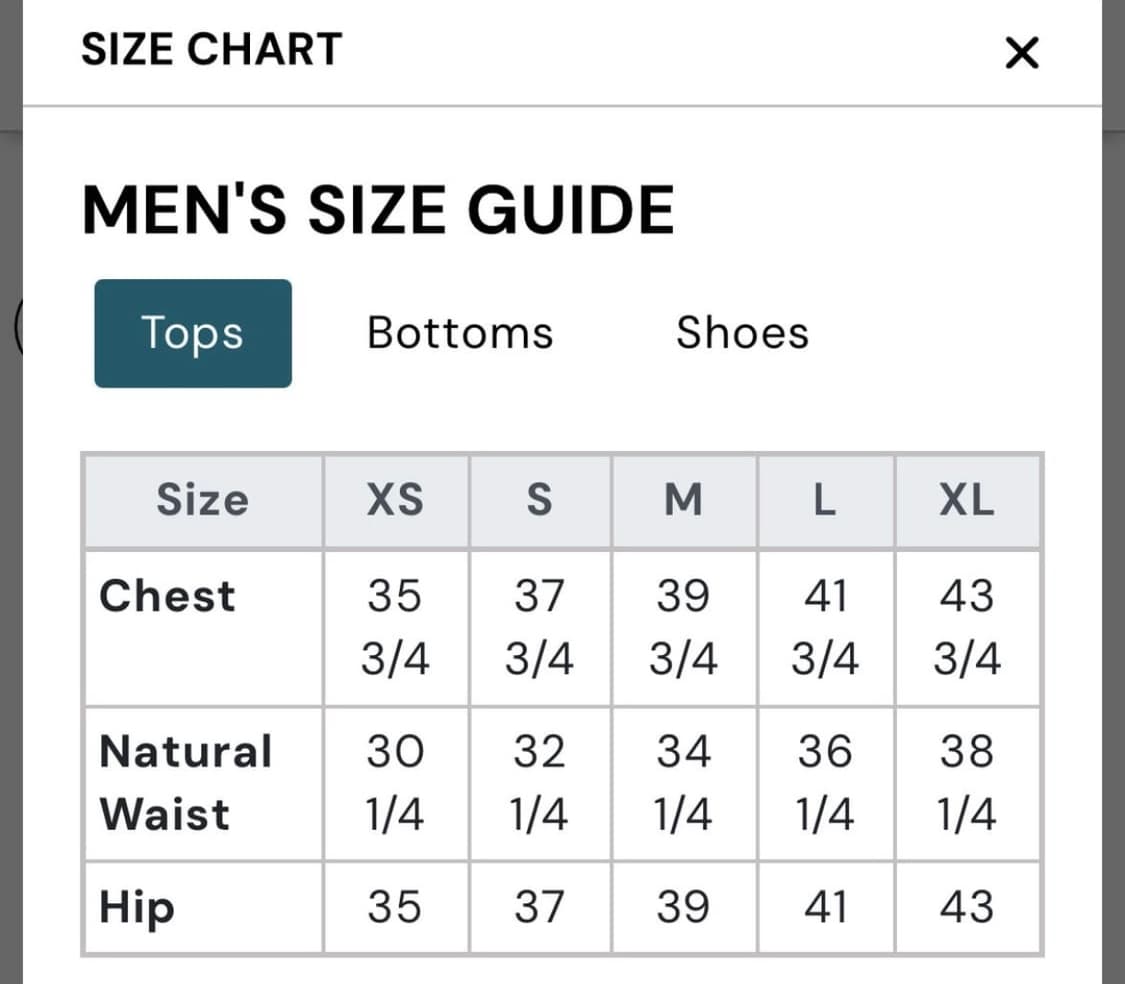This screenshot has height=984, width=1125.
Task: Select the M chest measurement 39 3/4
Action: [683, 627]
